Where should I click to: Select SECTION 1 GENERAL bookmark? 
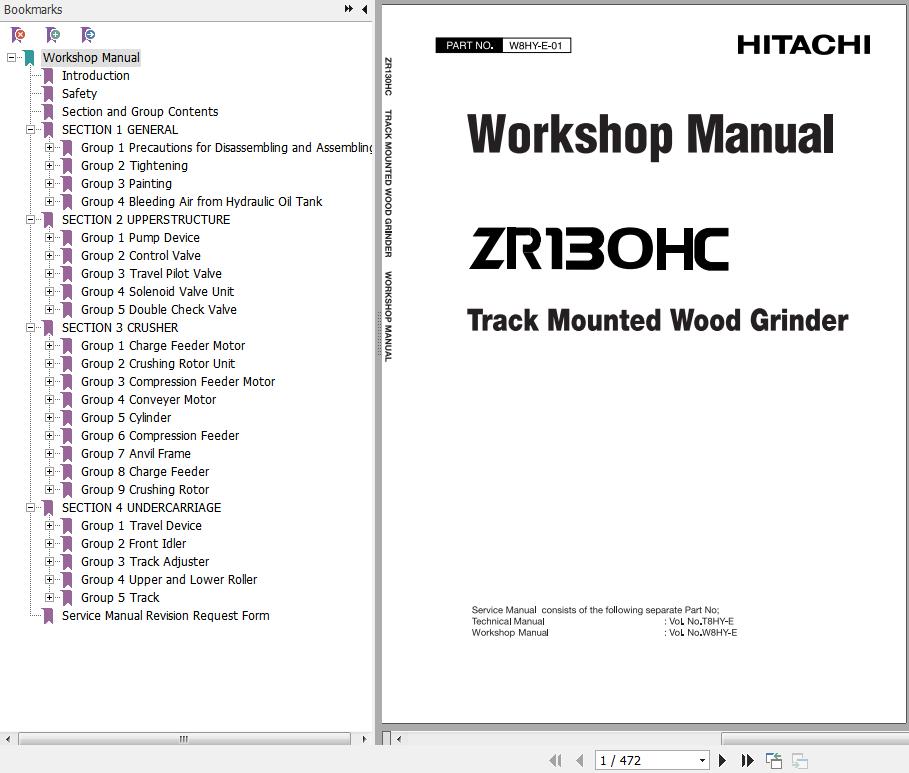click(120, 129)
